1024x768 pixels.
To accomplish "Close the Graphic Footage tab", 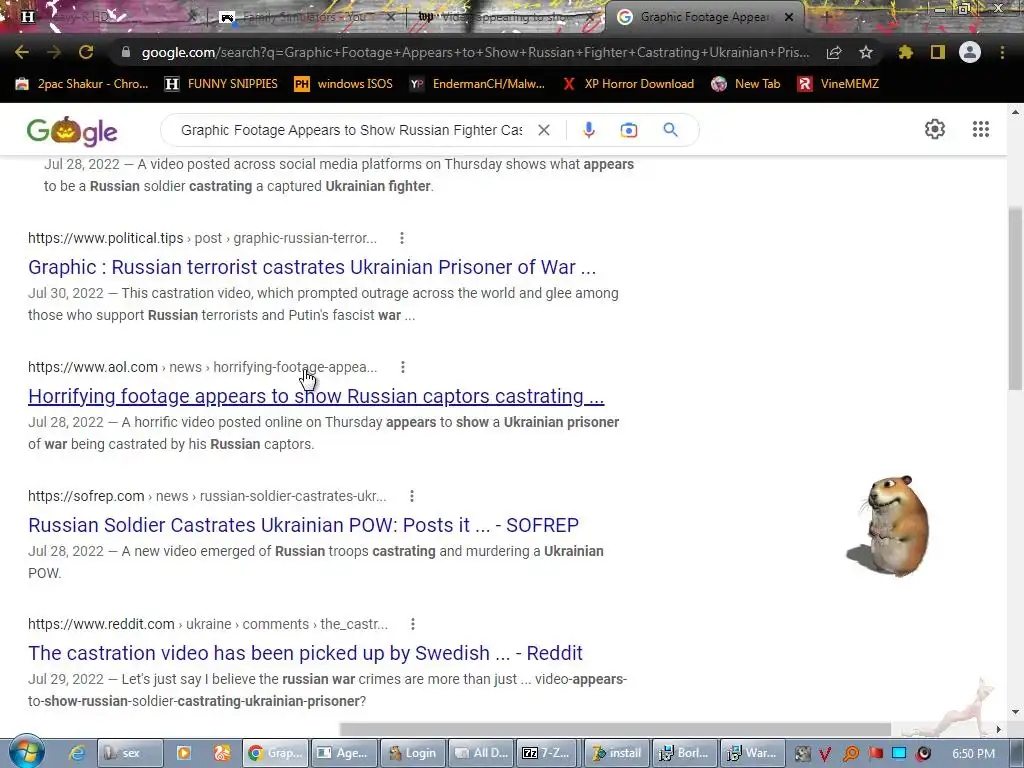I will [x=789, y=17].
